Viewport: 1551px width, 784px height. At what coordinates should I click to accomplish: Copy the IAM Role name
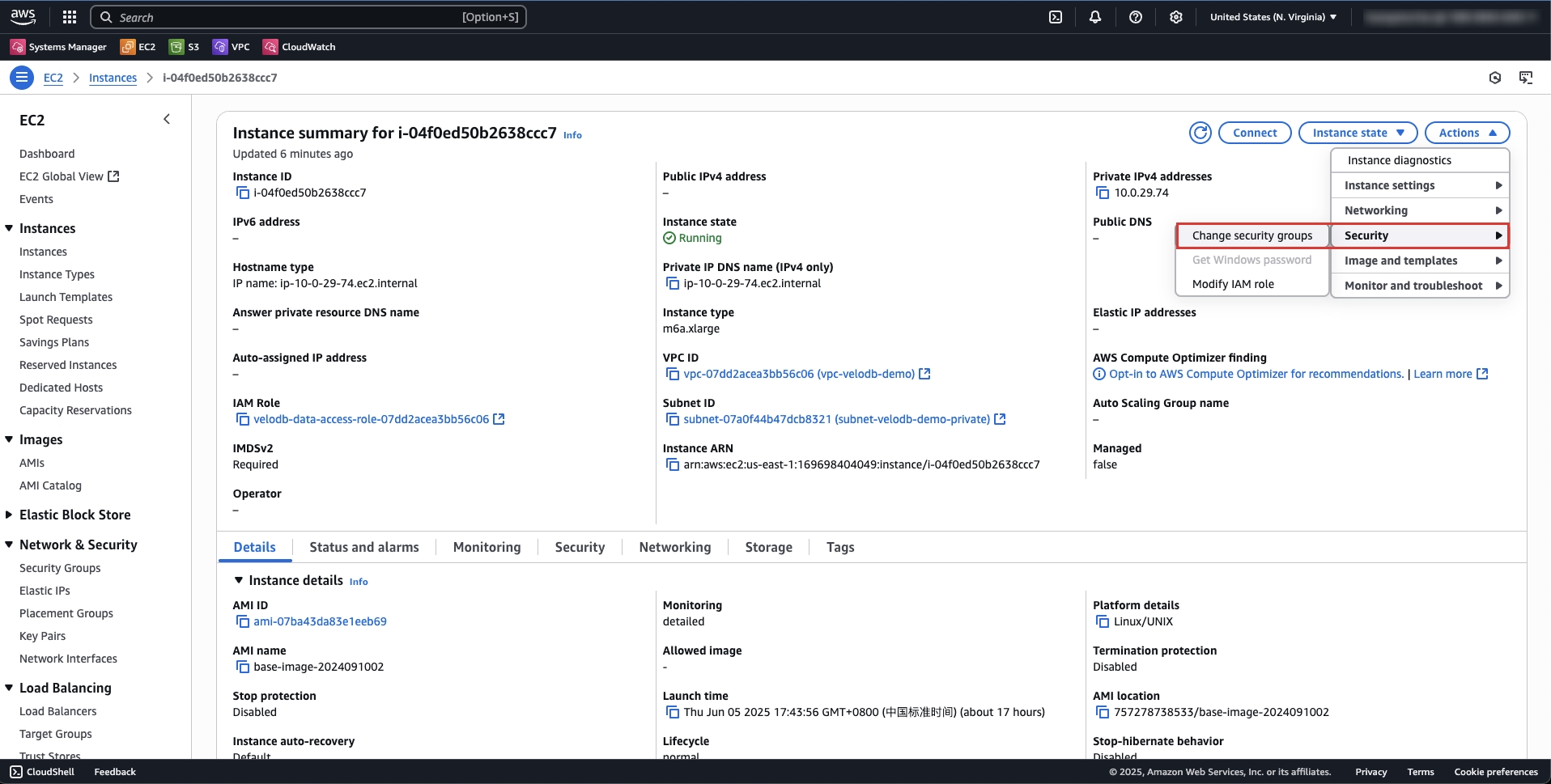tap(242, 419)
